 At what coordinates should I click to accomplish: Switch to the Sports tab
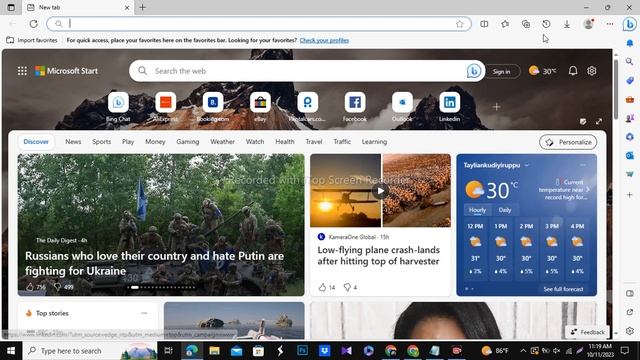101,142
